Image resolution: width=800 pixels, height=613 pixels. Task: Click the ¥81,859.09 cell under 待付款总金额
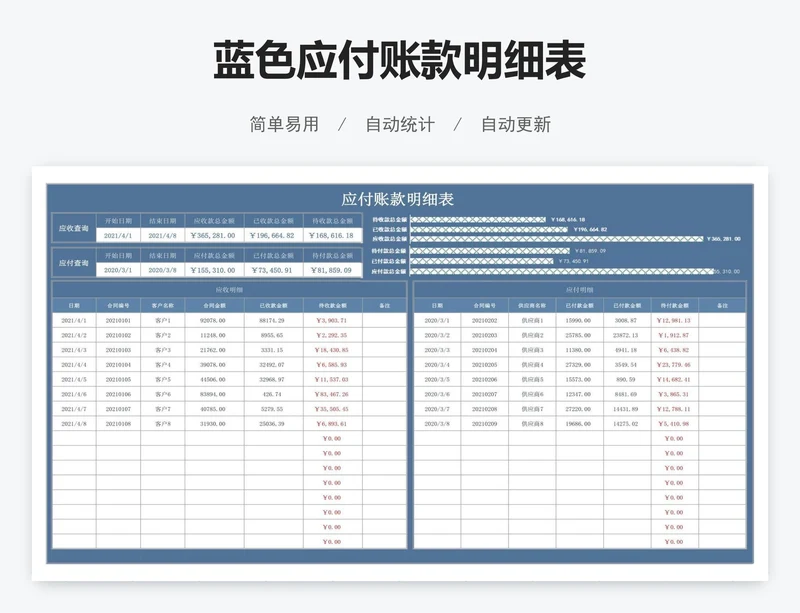pyautogui.click(x=333, y=270)
